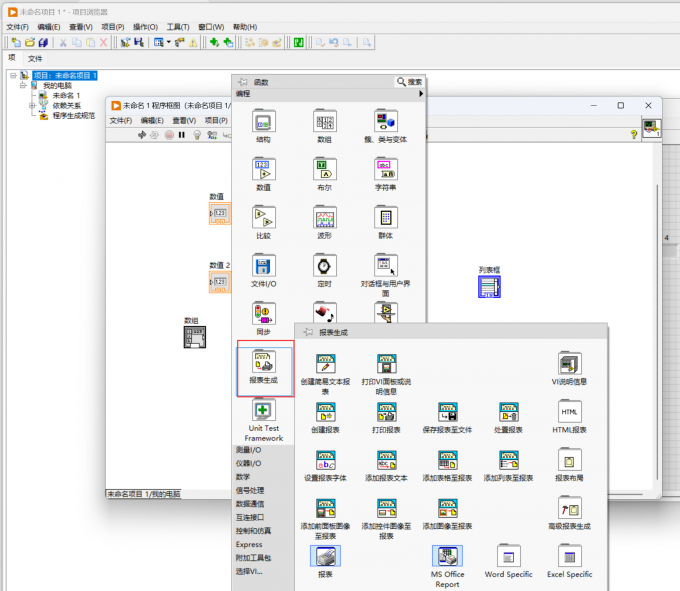Open 文件(F) menu in project explorer
680x591 pixels.
click(x=17, y=27)
